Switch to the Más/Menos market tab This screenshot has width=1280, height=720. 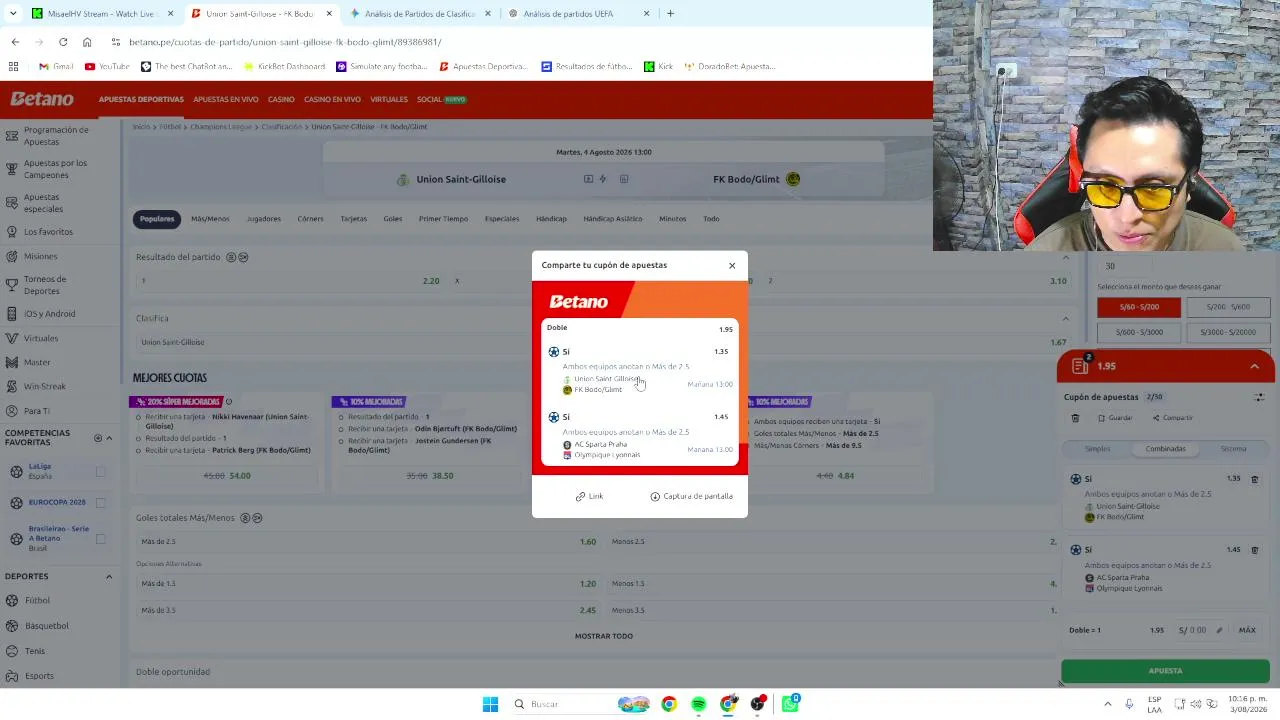point(210,219)
